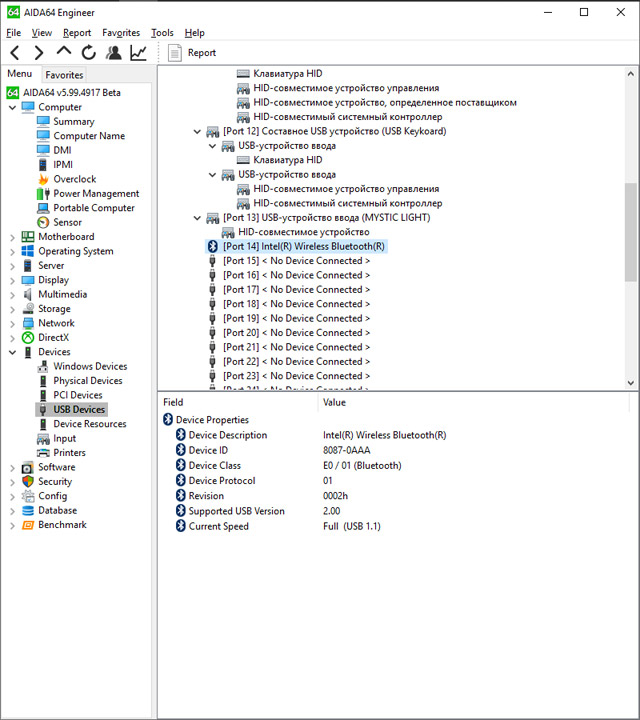
Task: Click the device list scrollbar down arrow
Action: (x=631, y=382)
